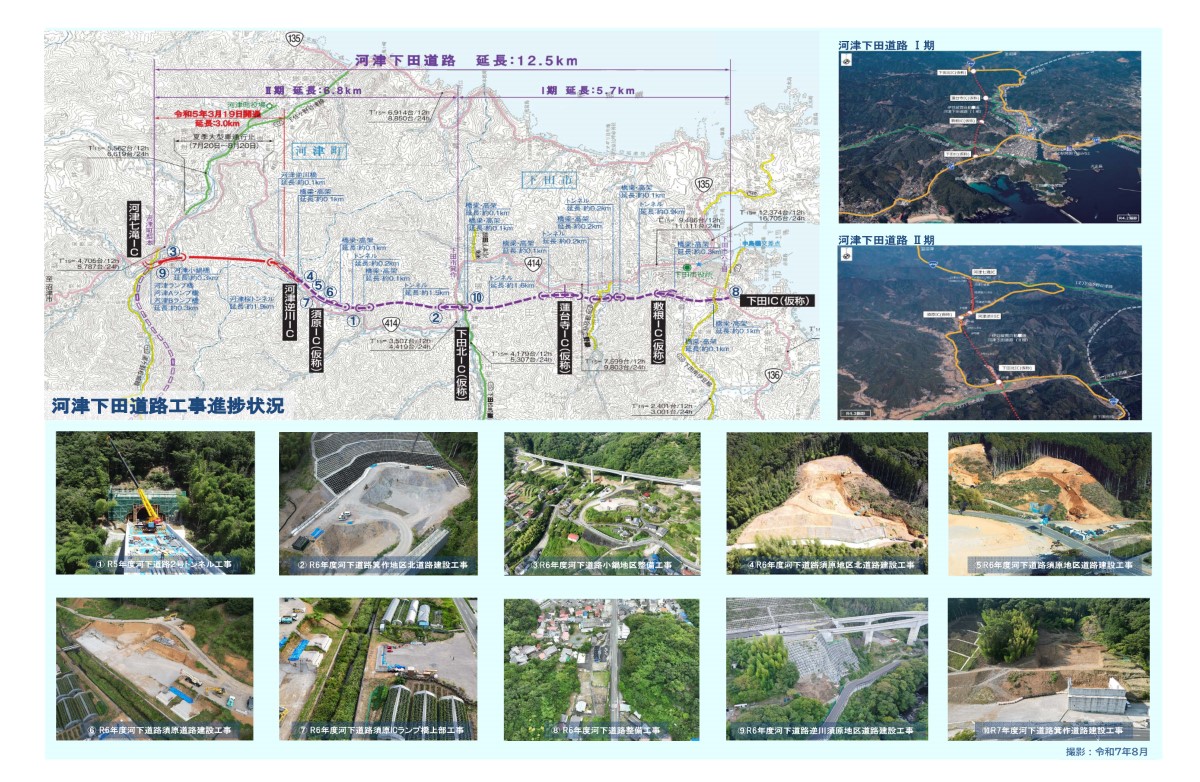The image size is (1200, 782).
Task: Click marker ⑧ near 下田IC on the map
Action: pos(735,291)
